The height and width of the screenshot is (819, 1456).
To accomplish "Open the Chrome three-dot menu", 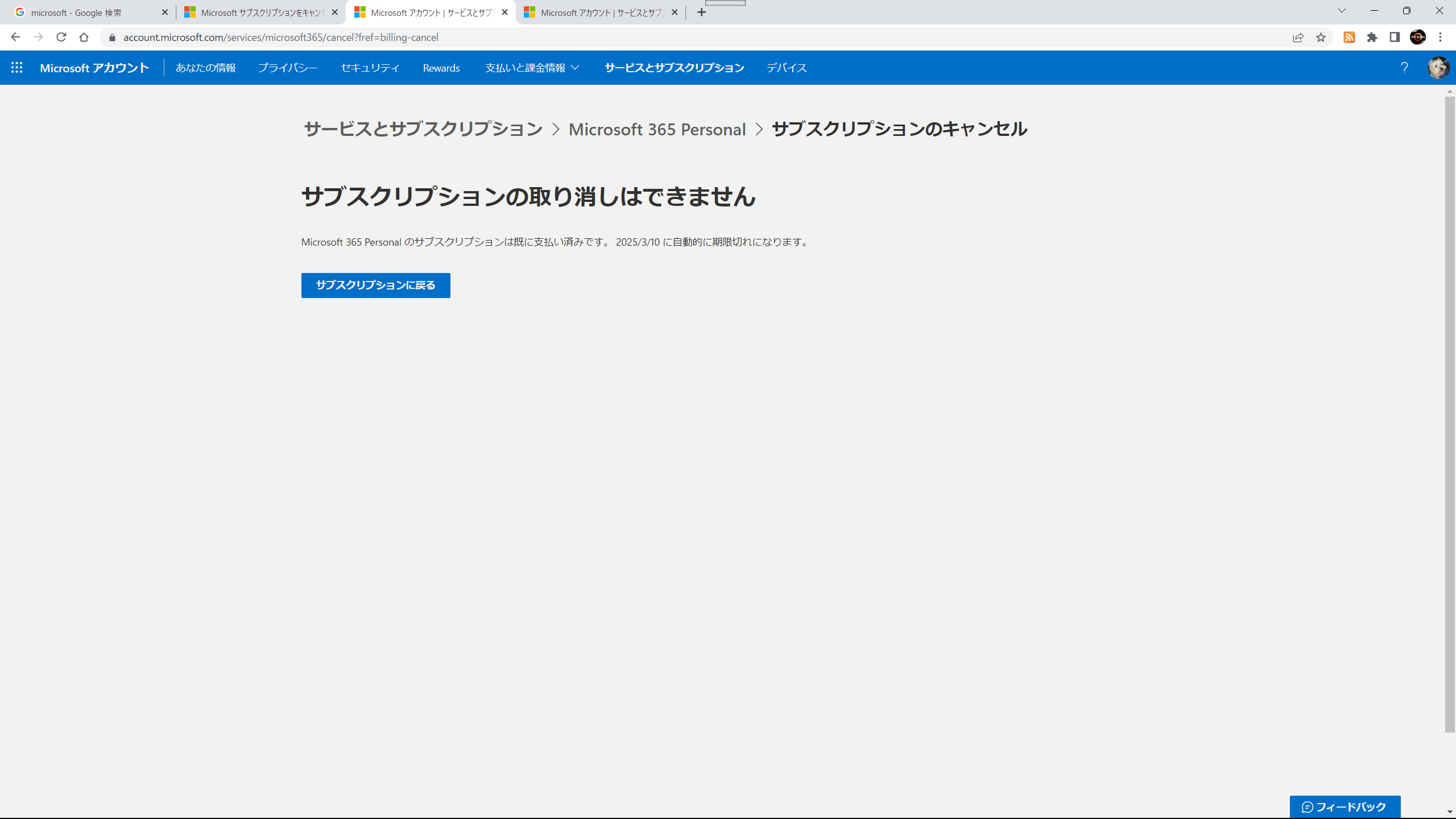I will click(x=1441, y=38).
